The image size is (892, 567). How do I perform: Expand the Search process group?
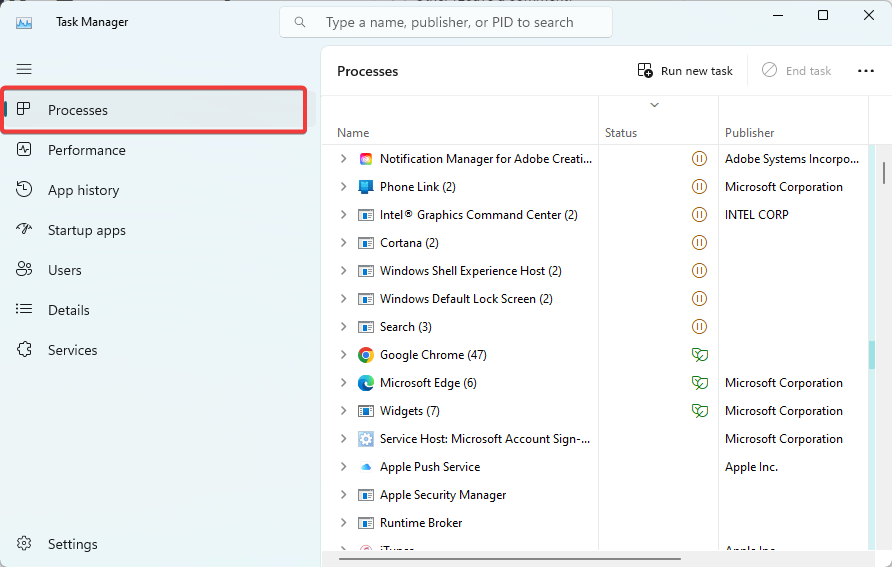(x=343, y=326)
